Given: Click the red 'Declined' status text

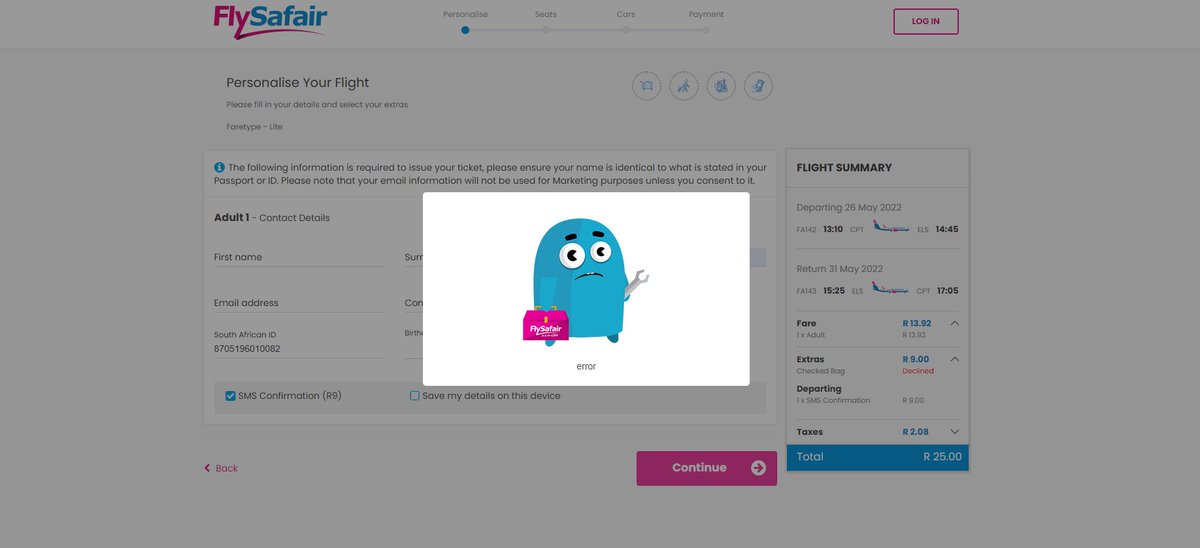Looking at the screenshot, I should tap(918, 371).
